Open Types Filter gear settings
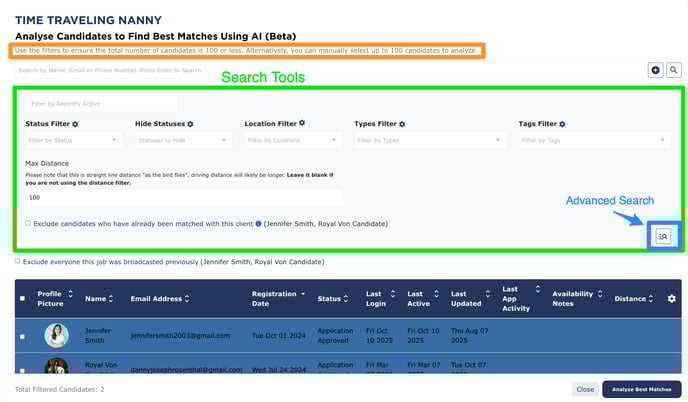This screenshot has height=402, width=688. tap(402, 123)
